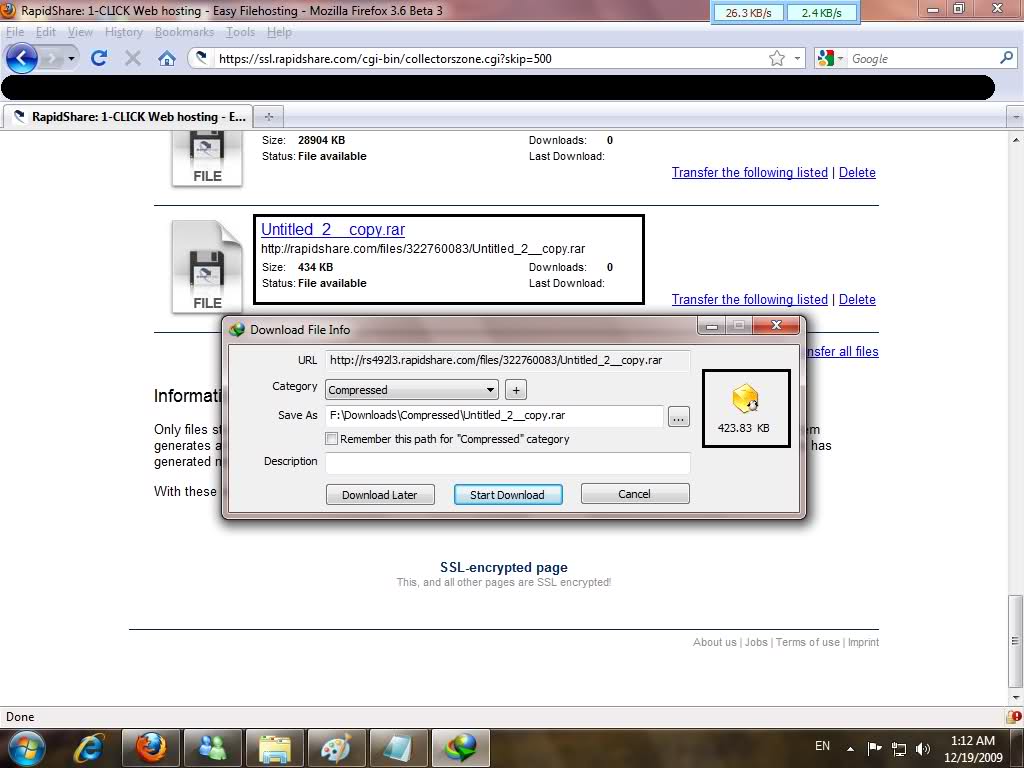Click the Start Download button
1024x768 pixels.
coord(507,494)
